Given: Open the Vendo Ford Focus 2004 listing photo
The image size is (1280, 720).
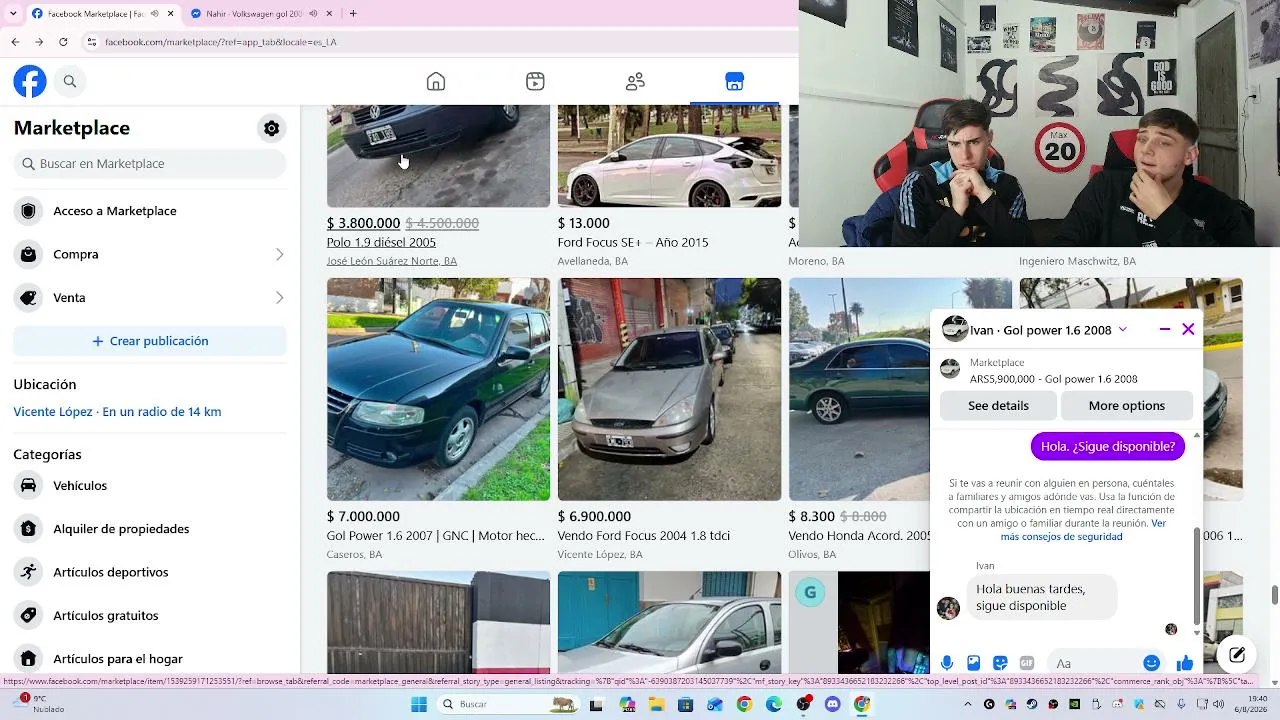Looking at the screenshot, I should 669,389.
